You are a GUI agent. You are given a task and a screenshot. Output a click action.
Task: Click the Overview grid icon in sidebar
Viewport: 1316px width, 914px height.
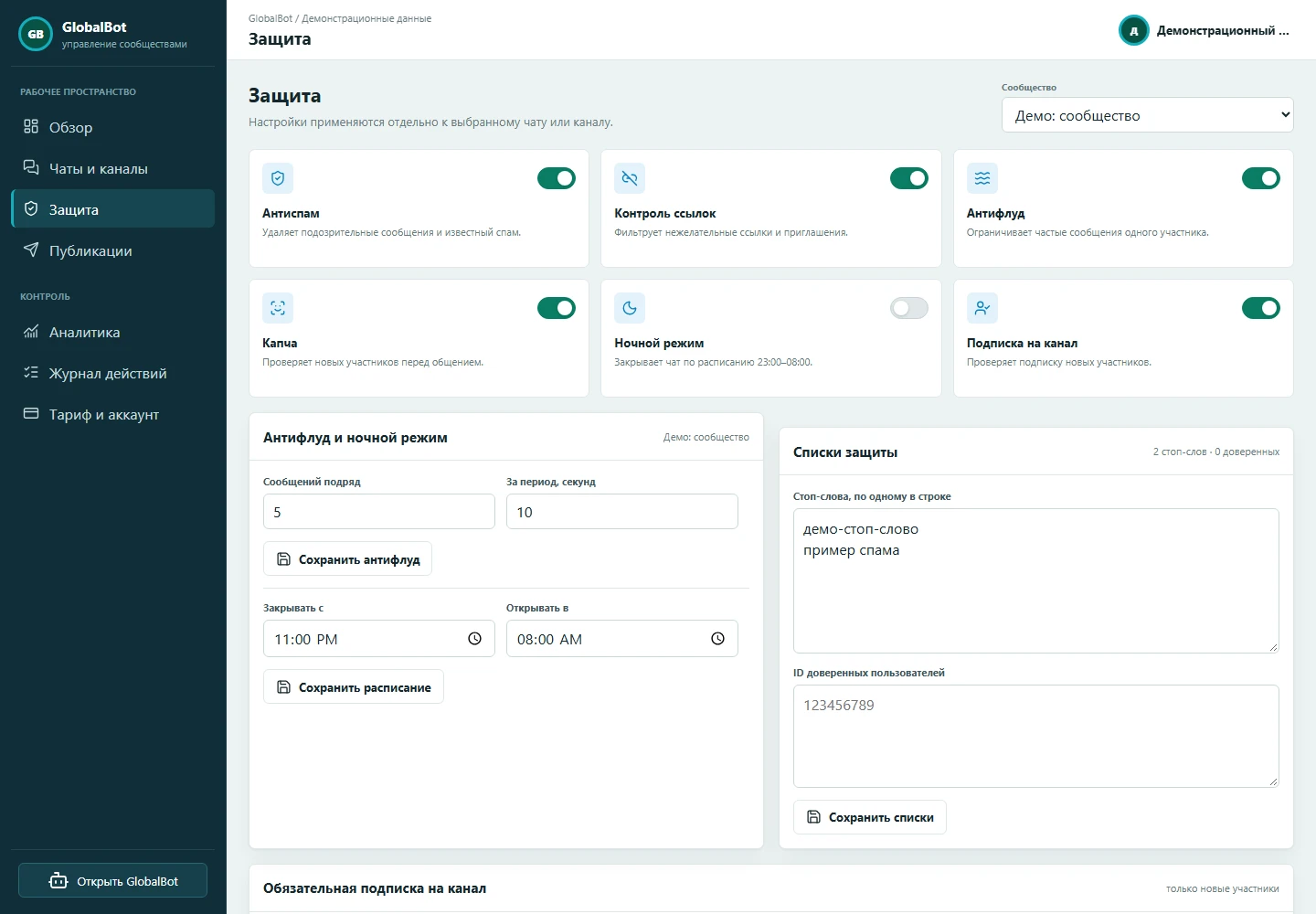(31, 126)
